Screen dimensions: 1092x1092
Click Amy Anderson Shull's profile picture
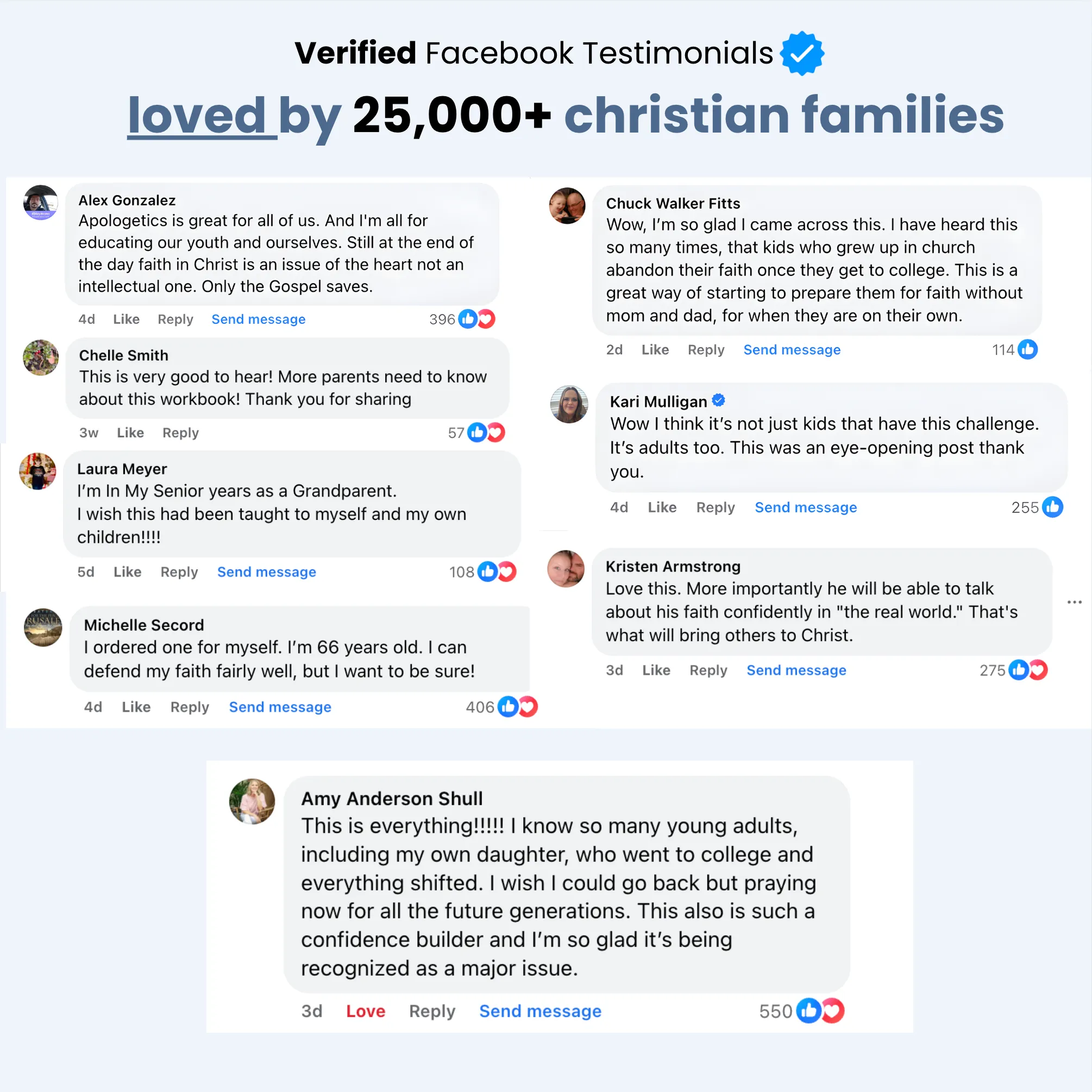pos(252,801)
